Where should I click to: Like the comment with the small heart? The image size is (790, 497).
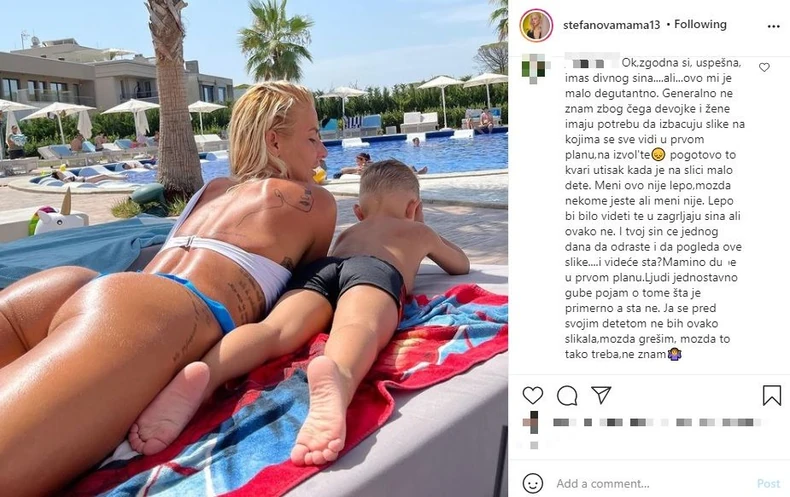pyautogui.click(x=764, y=68)
